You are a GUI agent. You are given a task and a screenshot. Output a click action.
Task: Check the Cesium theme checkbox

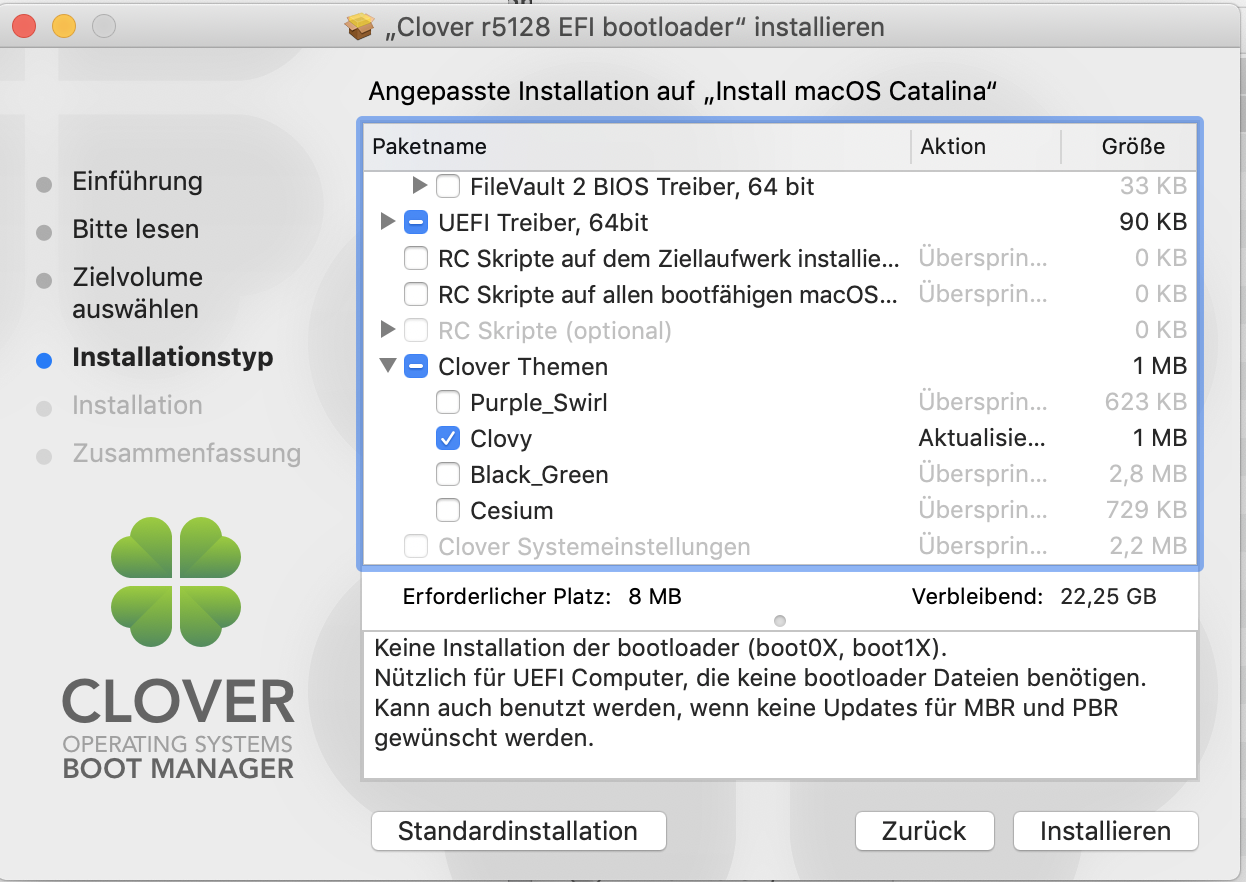tap(448, 511)
